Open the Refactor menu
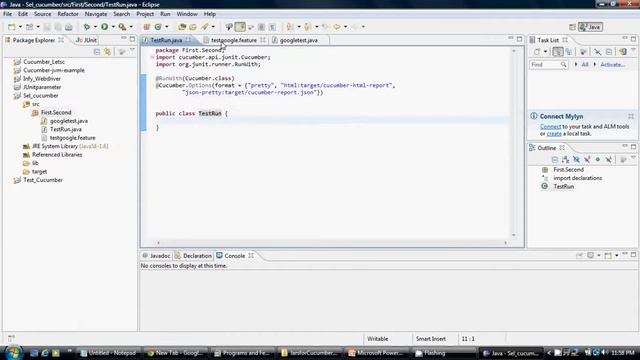 tap(68, 14)
